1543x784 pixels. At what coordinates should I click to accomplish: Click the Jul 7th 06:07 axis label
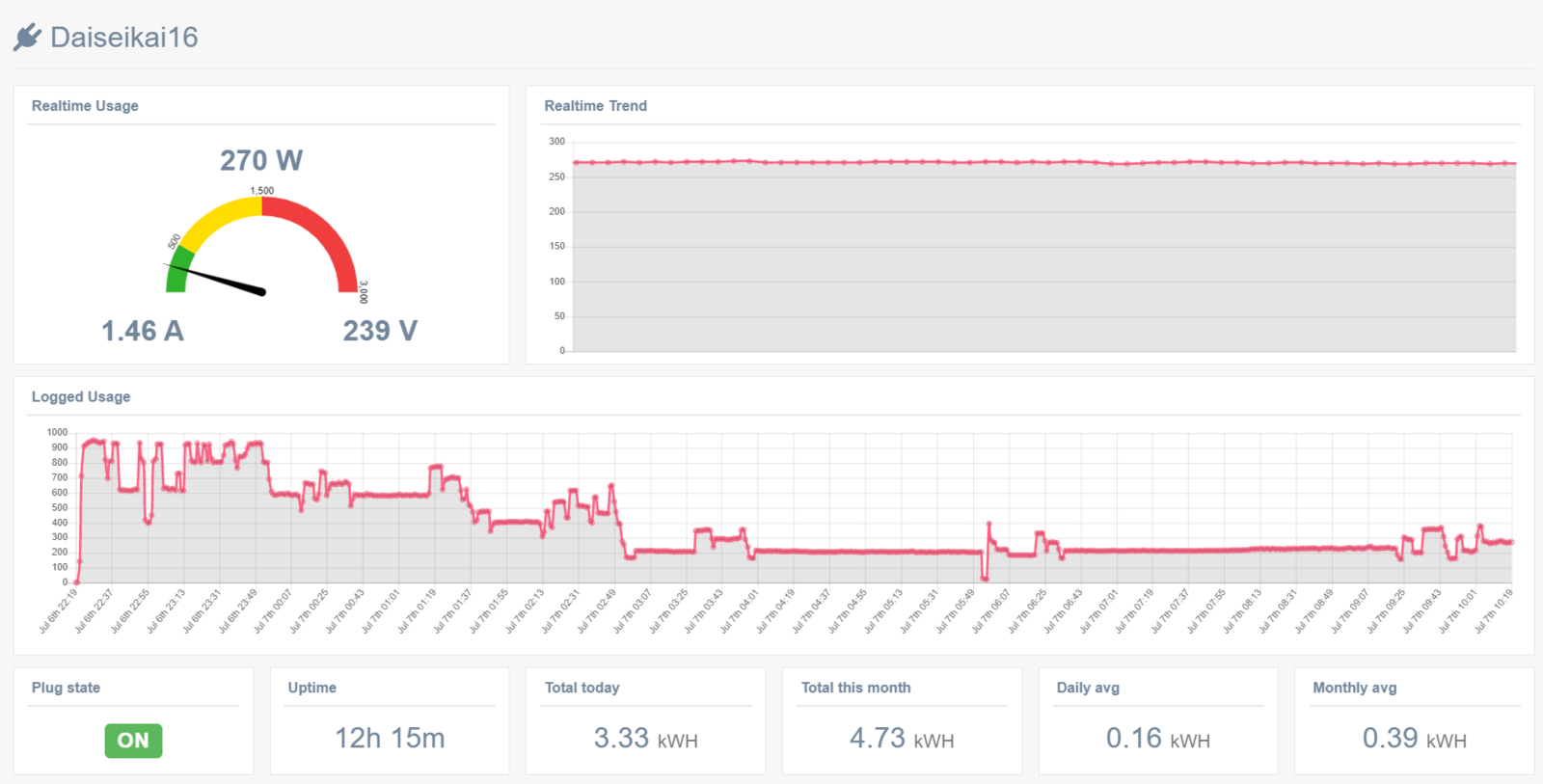coord(991,611)
